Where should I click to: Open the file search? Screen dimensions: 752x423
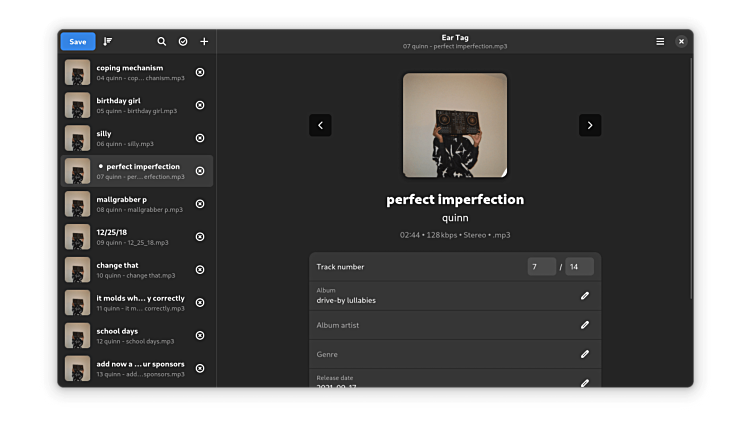pyautogui.click(x=162, y=41)
